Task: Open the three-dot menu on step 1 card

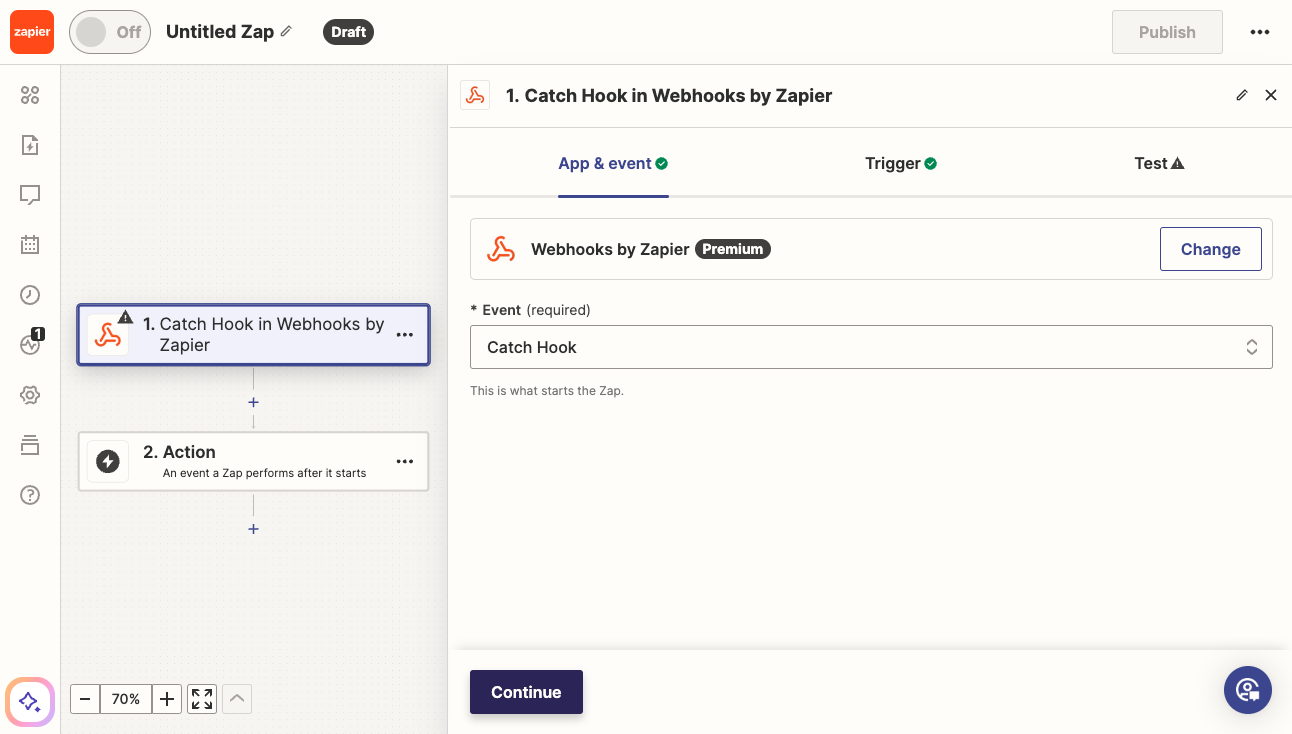Action: [x=405, y=335]
